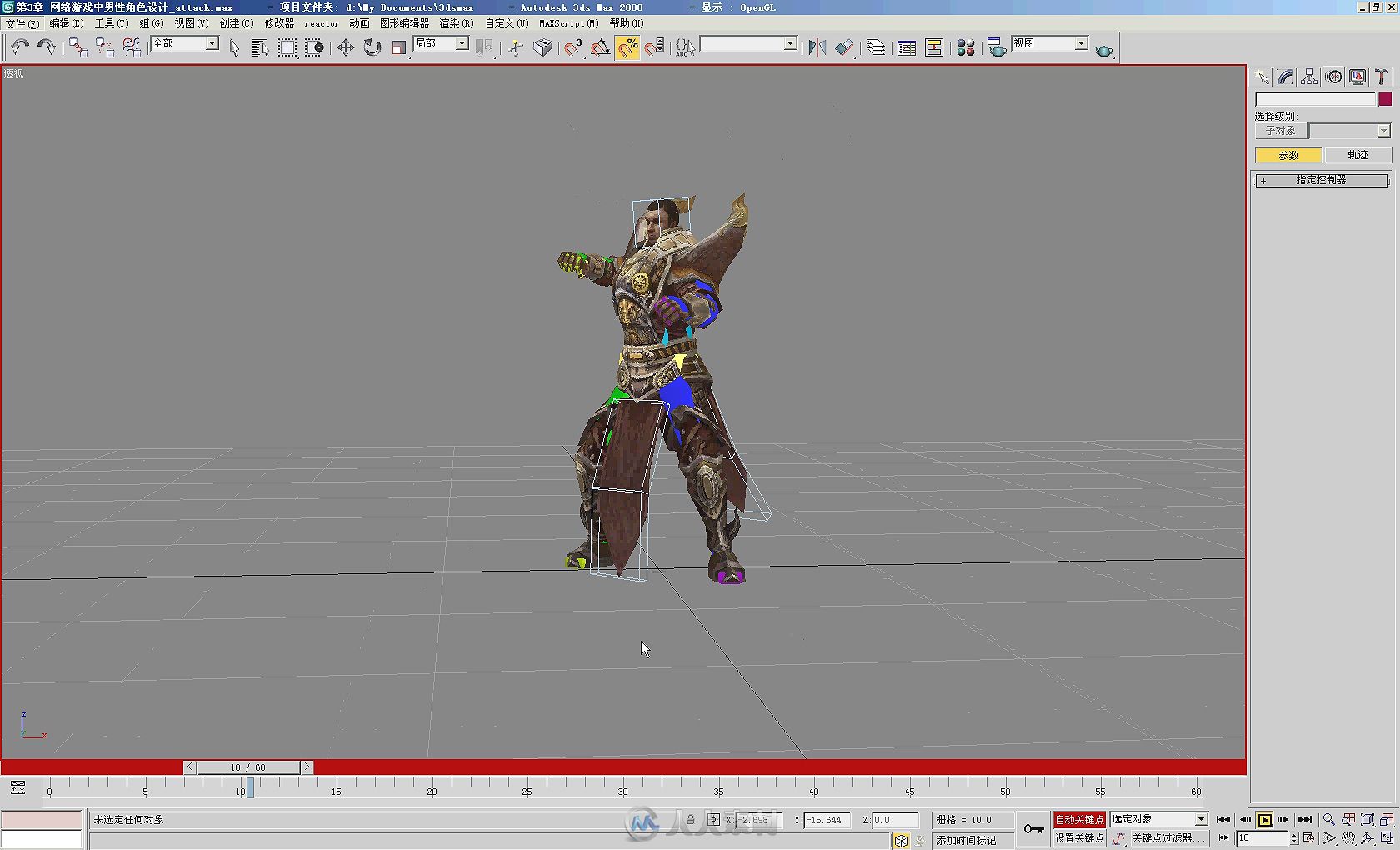Click the 参数 button
Screen dimensions: 1400x850
pos(1288,155)
